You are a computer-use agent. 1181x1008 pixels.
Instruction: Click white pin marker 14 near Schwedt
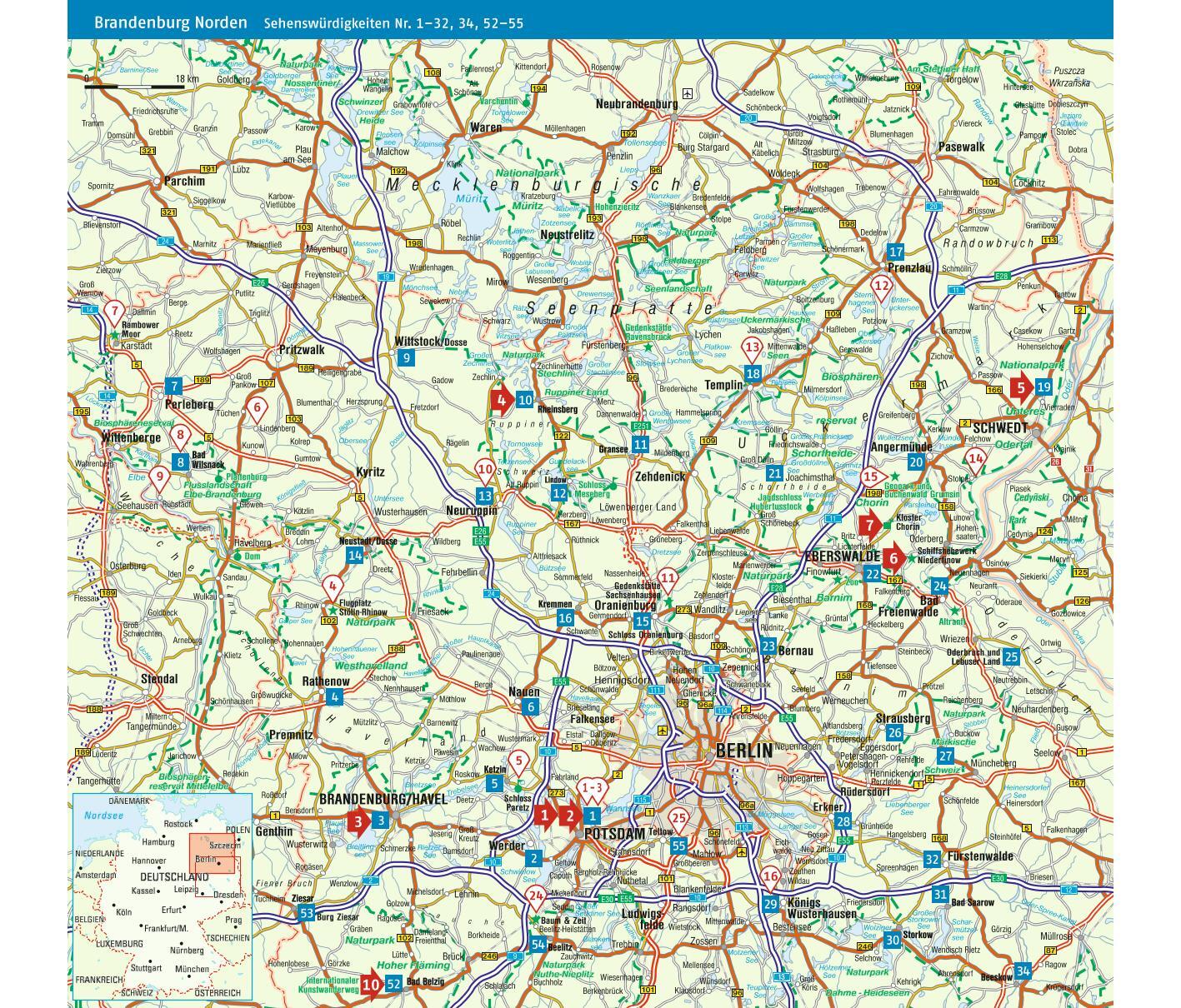tap(975, 459)
